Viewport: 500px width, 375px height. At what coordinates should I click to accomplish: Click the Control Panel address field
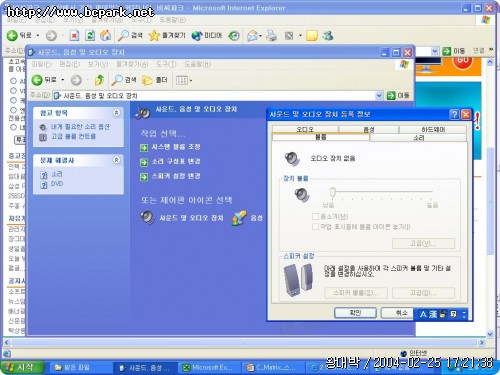[x=218, y=96]
